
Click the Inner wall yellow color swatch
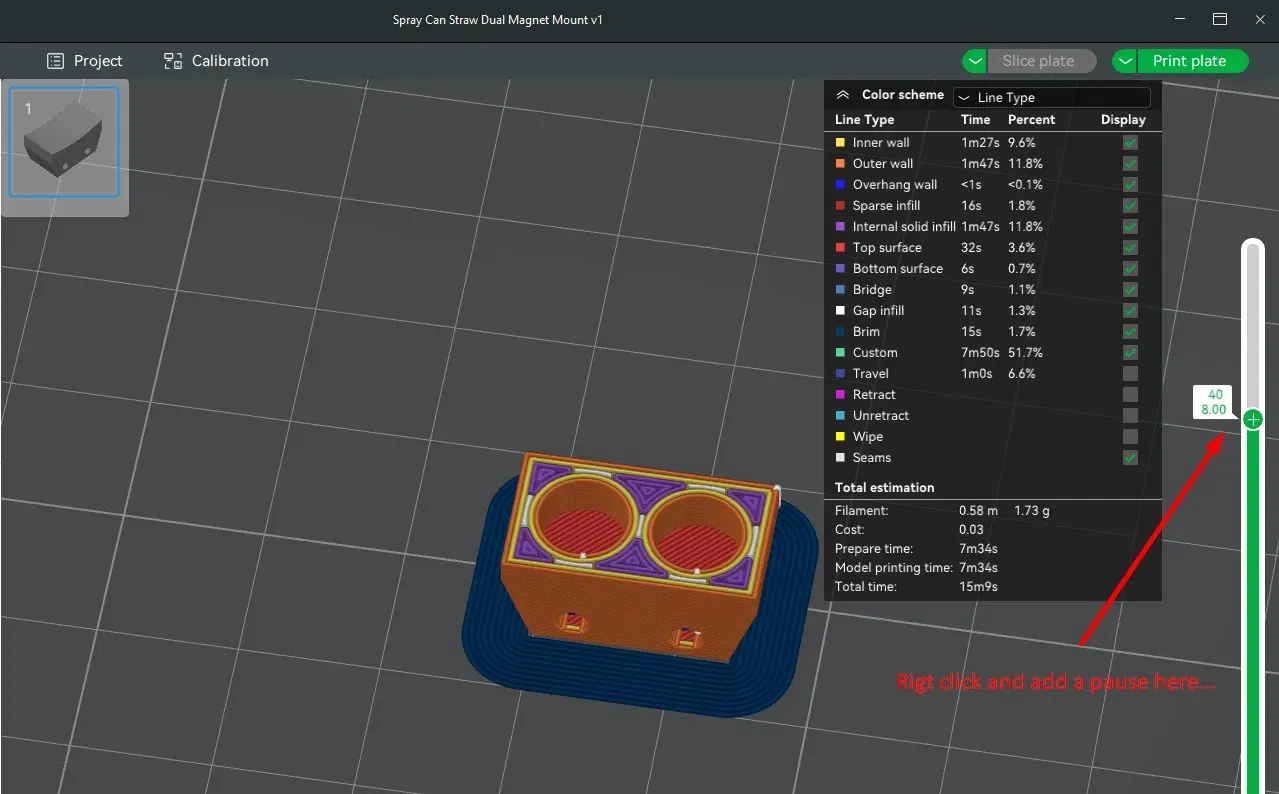point(840,143)
